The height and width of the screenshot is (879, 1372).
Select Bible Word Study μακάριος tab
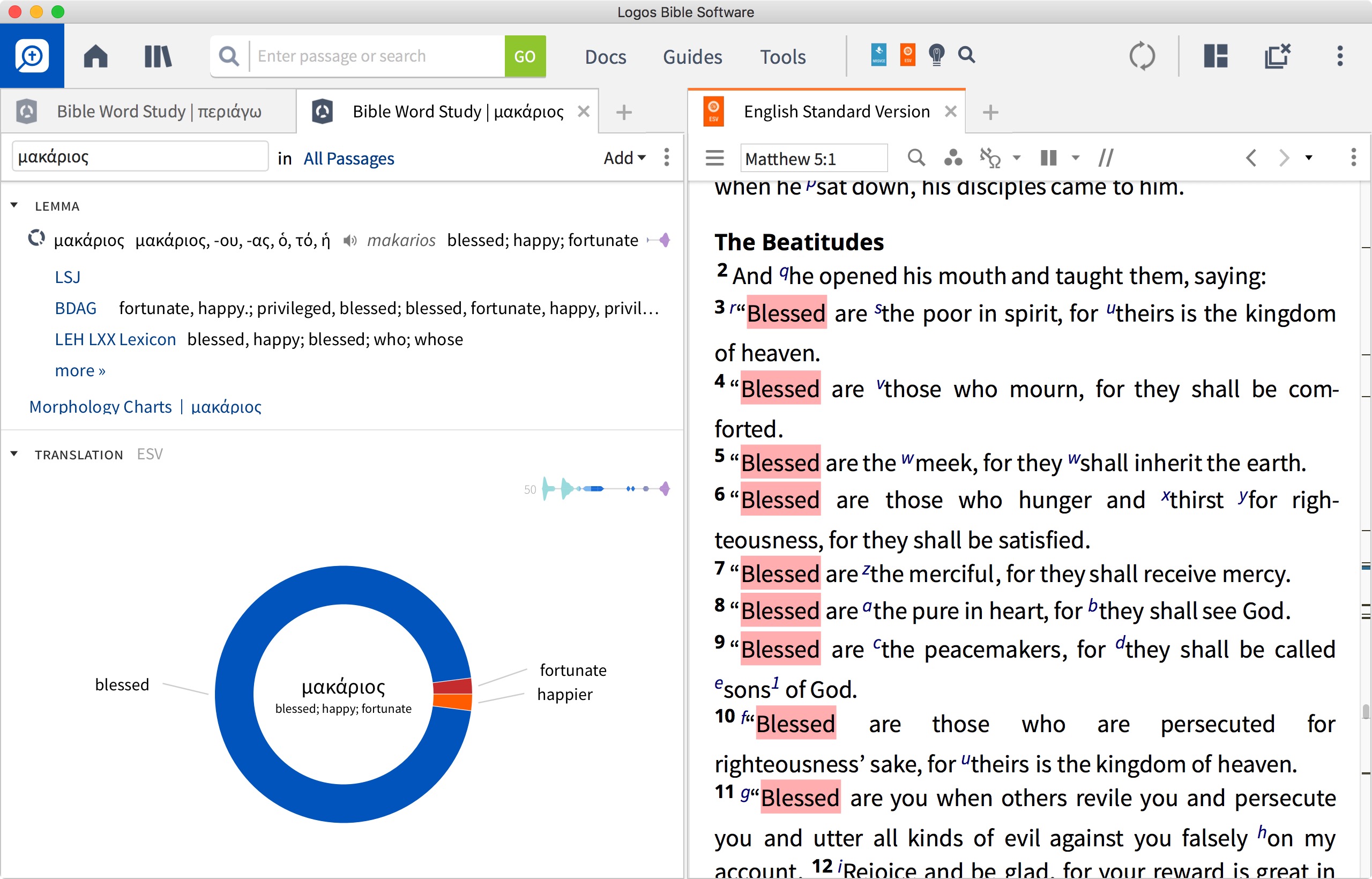(x=447, y=111)
